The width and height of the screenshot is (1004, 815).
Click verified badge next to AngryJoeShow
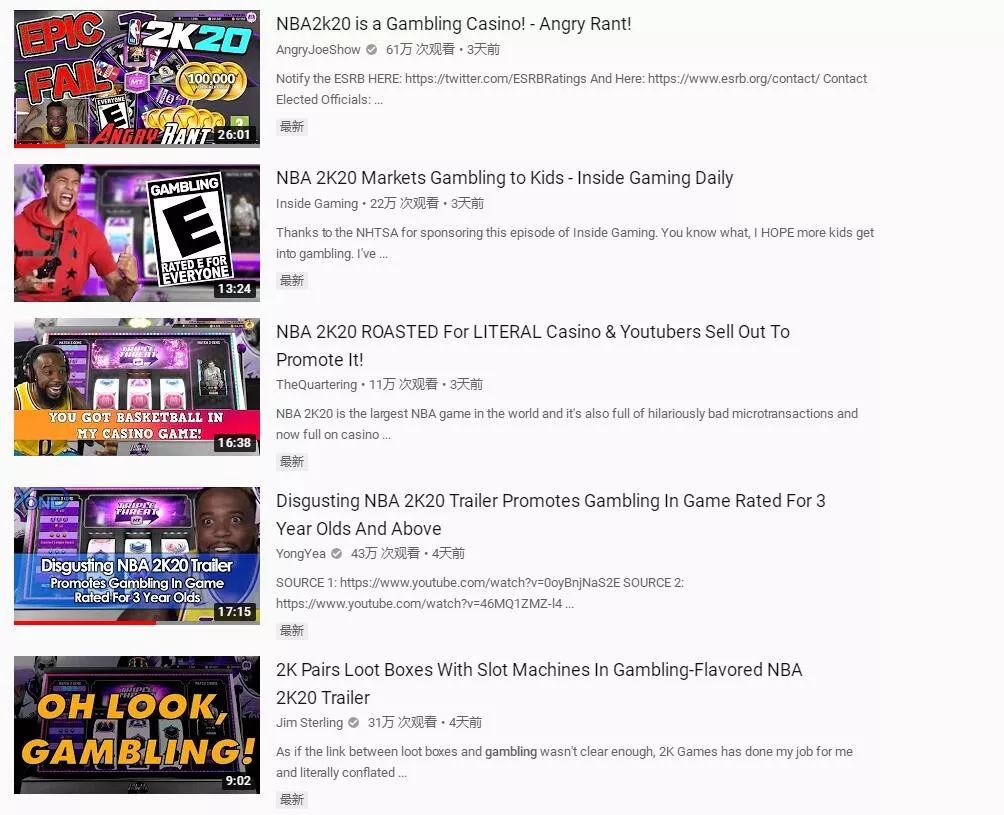(371, 49)
